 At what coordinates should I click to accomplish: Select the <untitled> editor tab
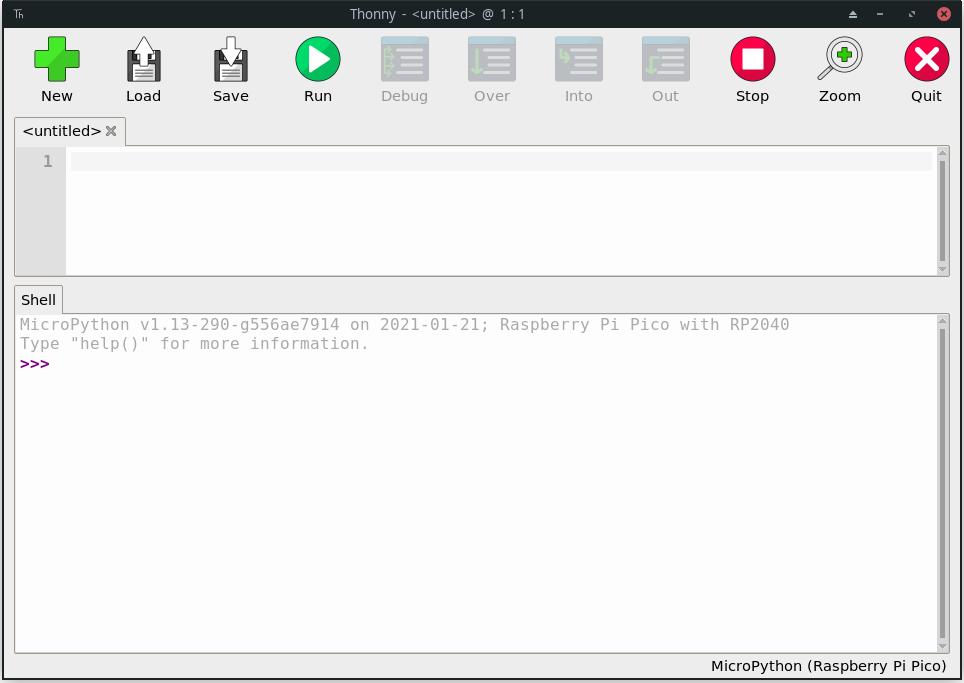coord(61,131)
